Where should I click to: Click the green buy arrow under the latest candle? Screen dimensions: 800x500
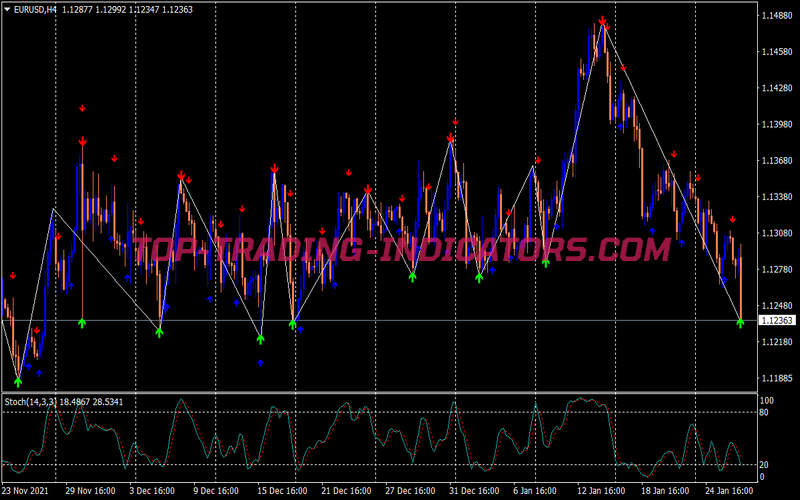tap(740, 322)
